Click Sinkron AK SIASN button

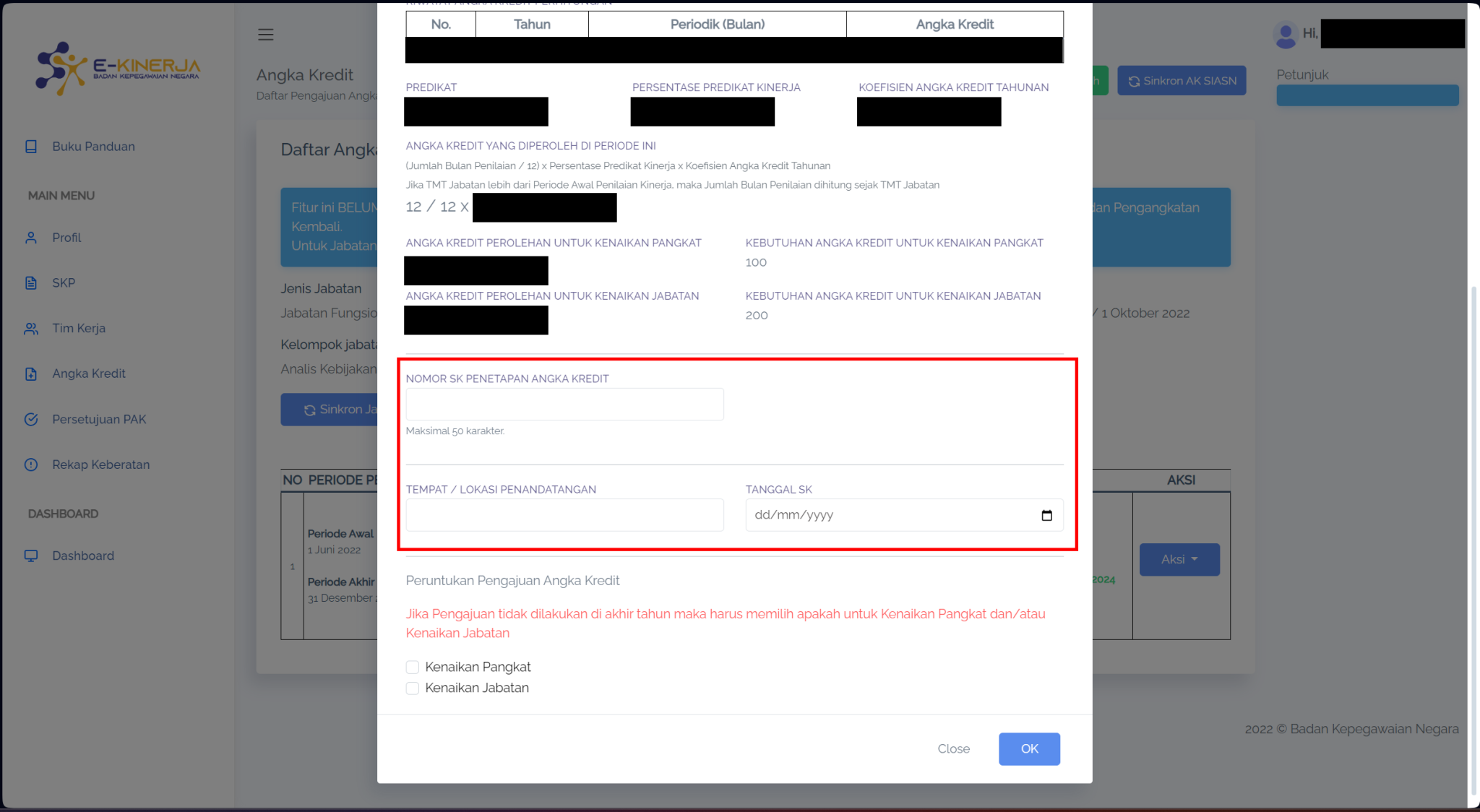pyautogui.click(x=1182, y=81)
